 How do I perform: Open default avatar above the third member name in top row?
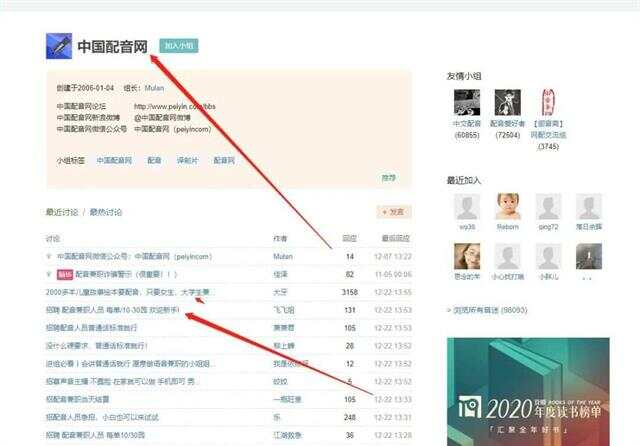(548, 206)
